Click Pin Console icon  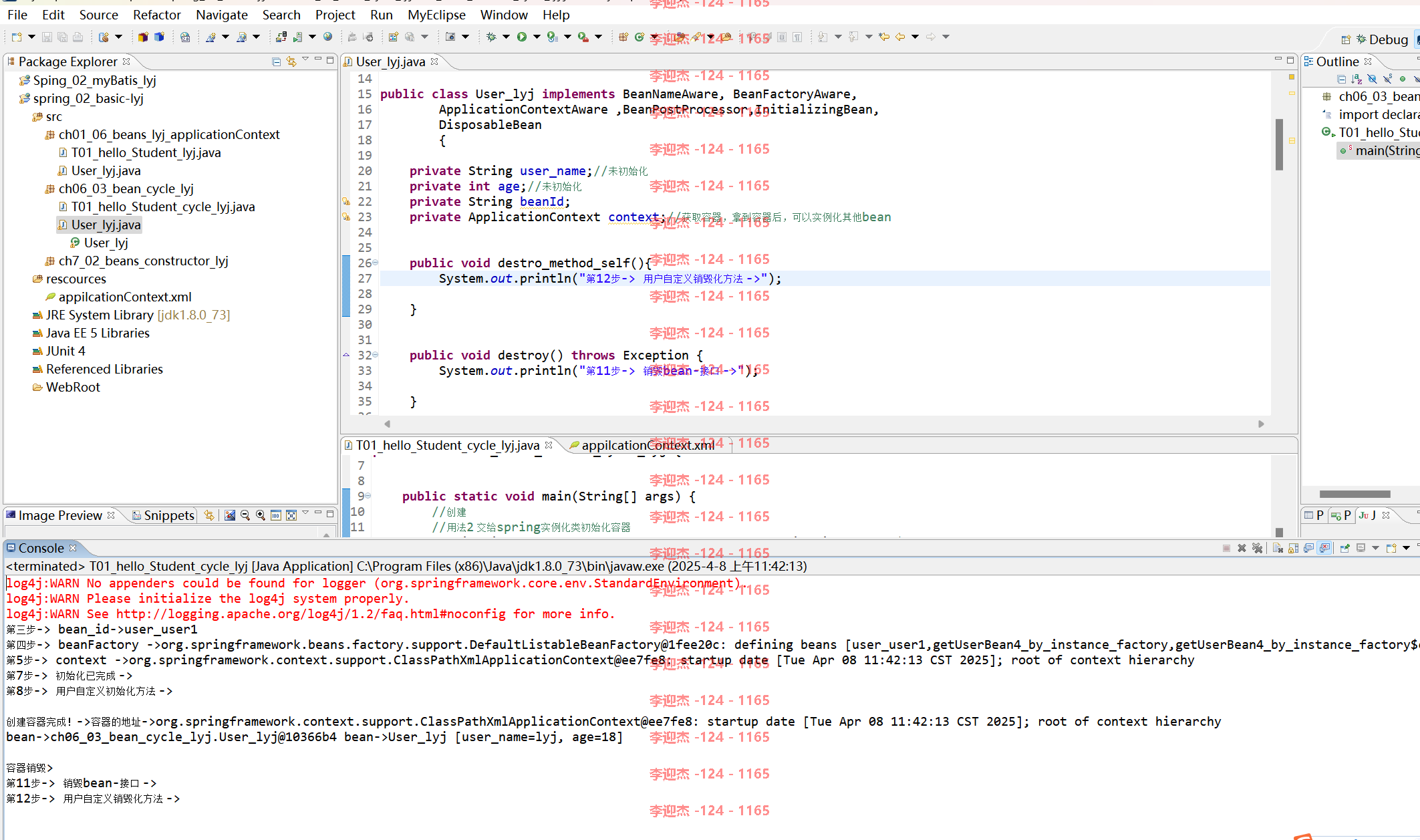1344,548
